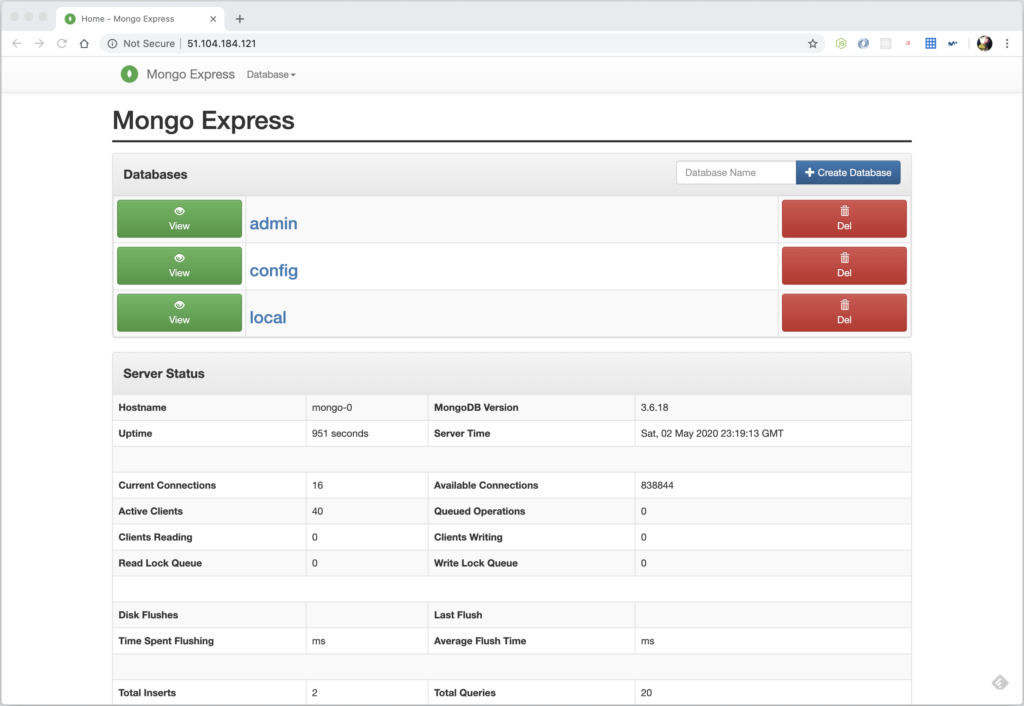Reload the page with the refresh icon
The image size is (1024, 706).
[61, 44]
